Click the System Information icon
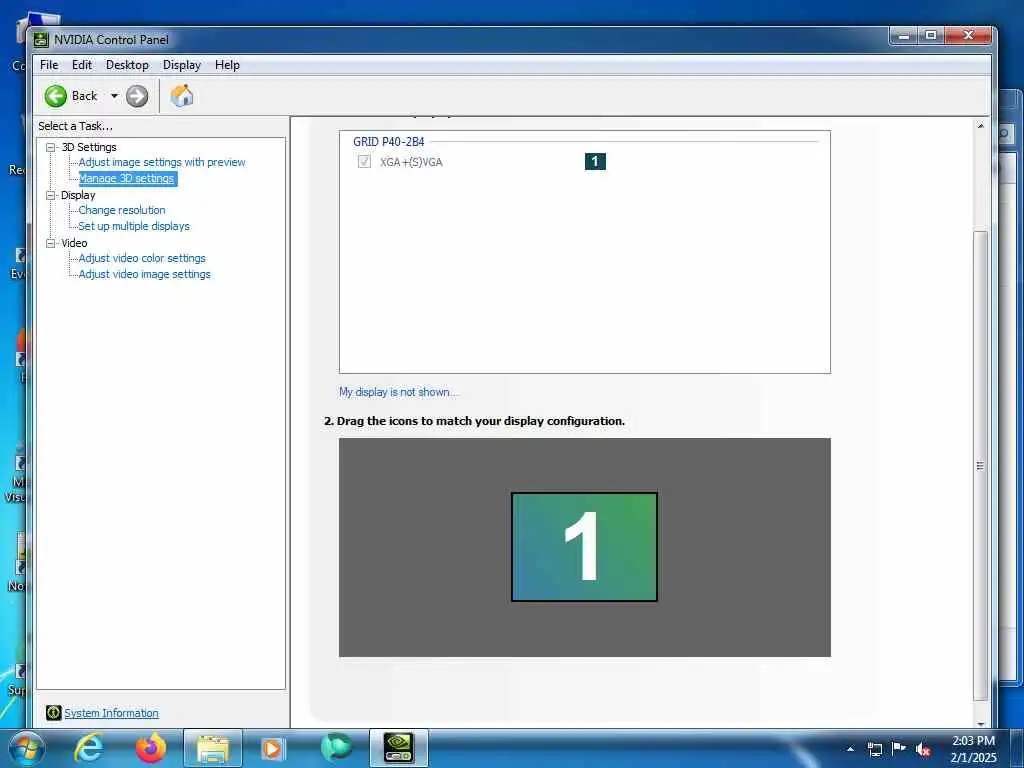The image size is (1024, 768). coord(54,712)
